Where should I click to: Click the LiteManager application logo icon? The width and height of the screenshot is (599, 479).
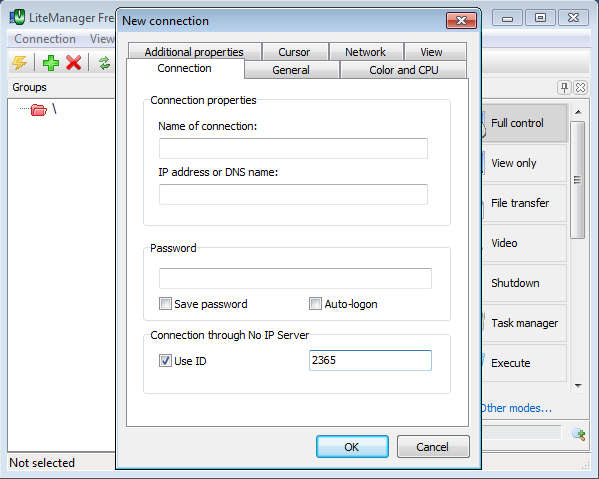point(17,17)
